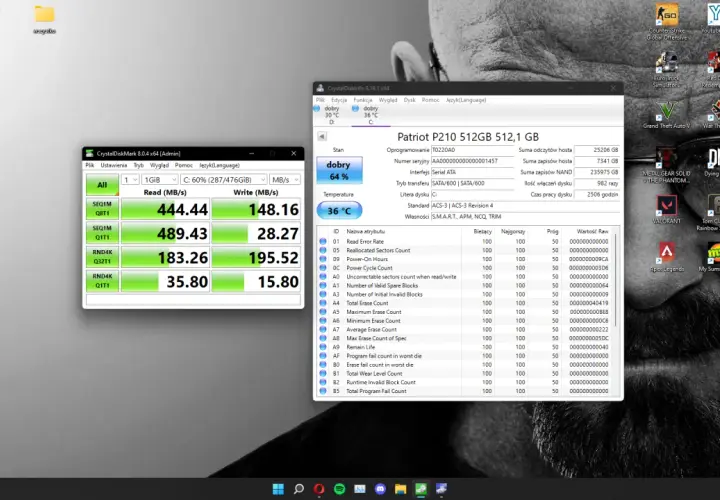Open Ustawienia menu in CrystalDiskMark

(x=113, y=165)
